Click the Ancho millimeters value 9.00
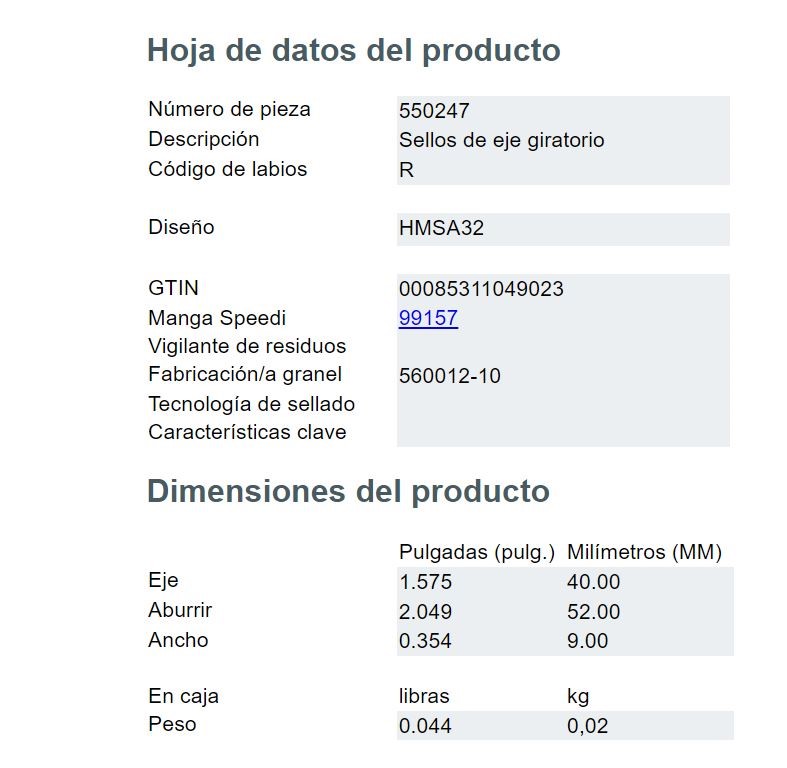 [x=588, y=641]
